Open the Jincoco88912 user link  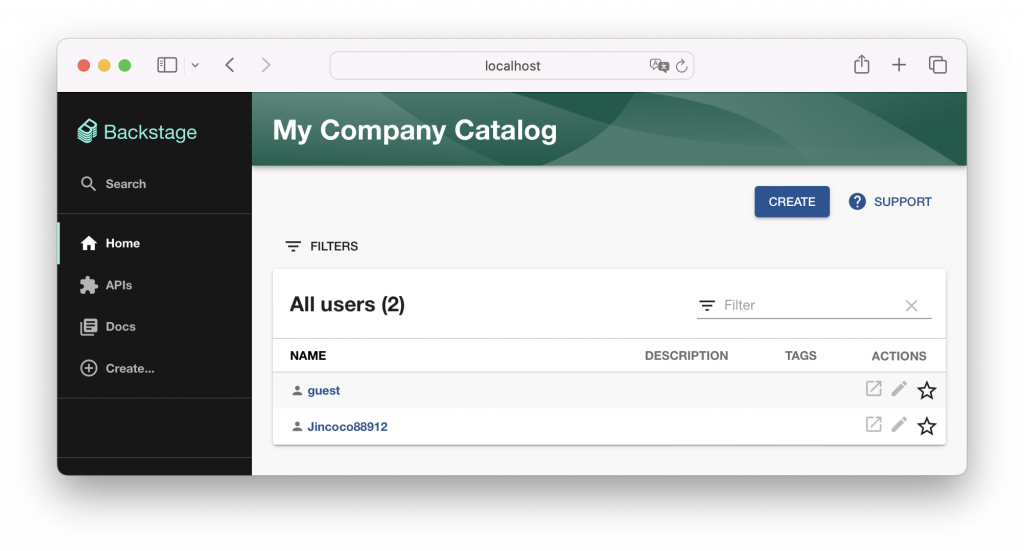pos(347,427)
